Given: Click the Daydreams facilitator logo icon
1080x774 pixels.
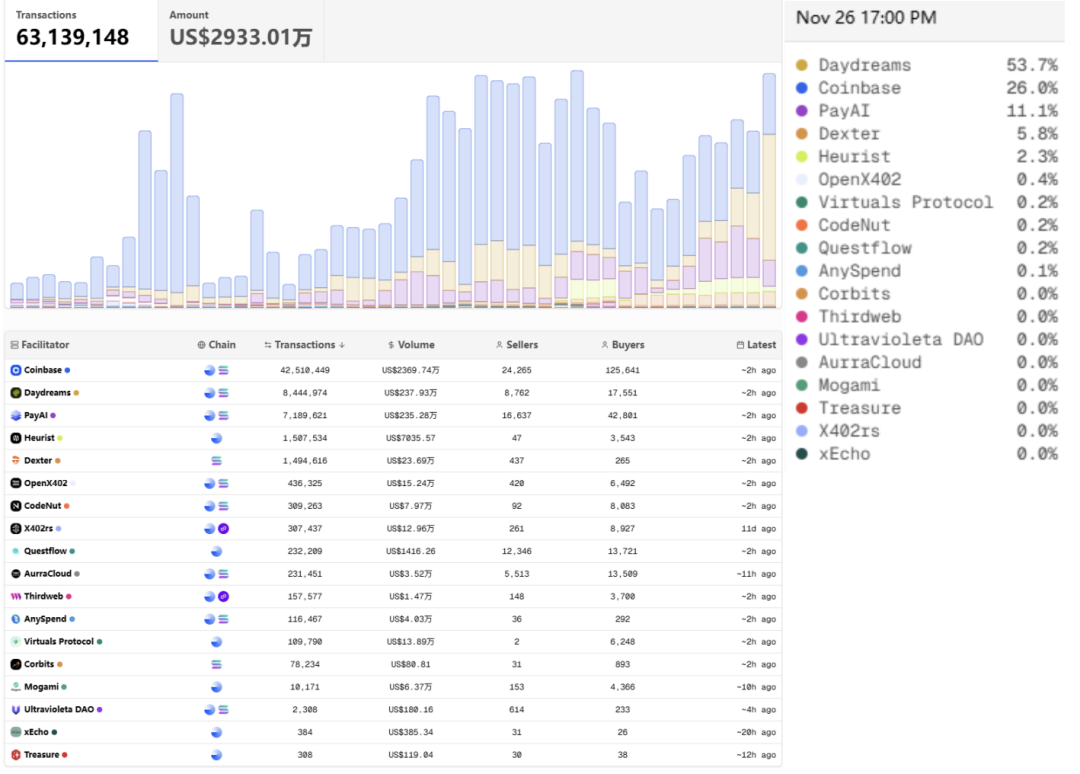Looking at the screenshot, I should tap(16, 393).
